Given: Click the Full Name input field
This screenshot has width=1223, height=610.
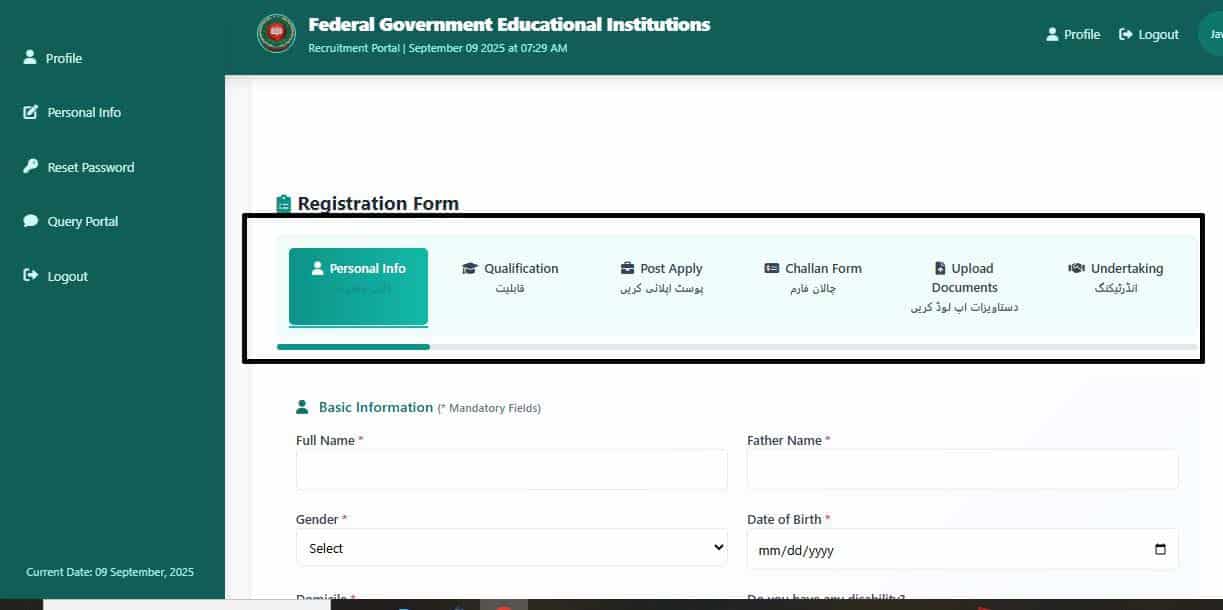Looking at the screenshot, I should (x=511, y=469).
